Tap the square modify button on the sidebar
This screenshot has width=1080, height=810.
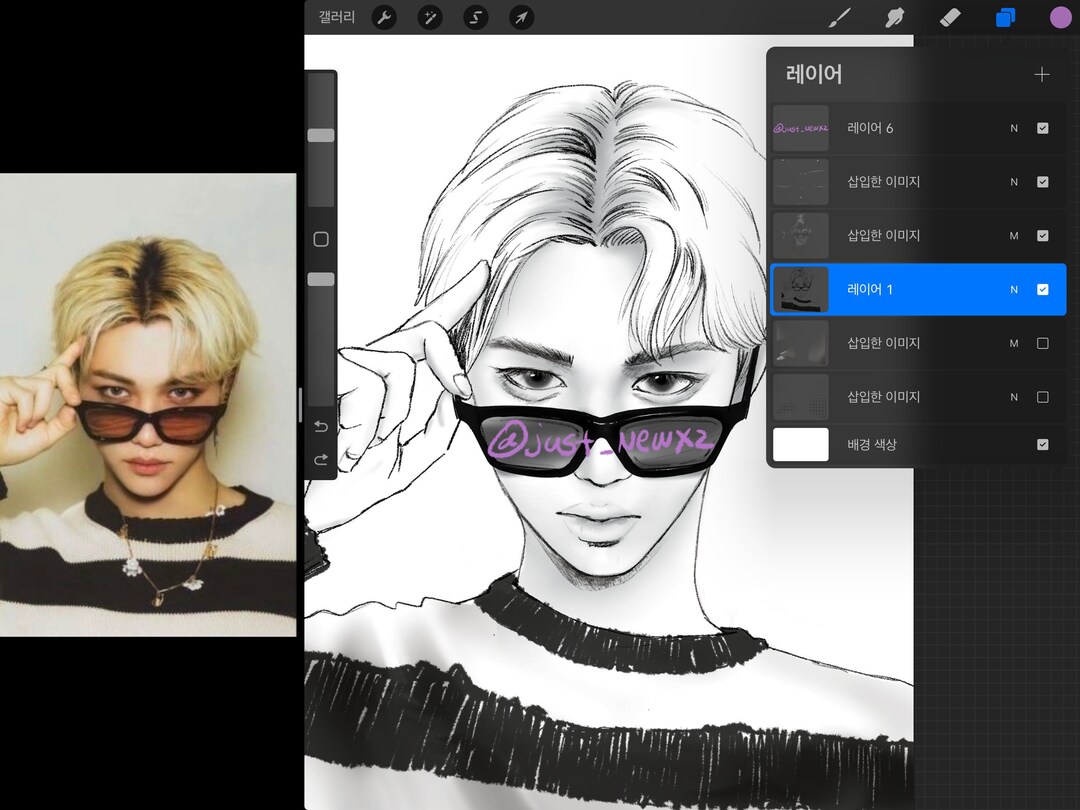(x=320, y=238)
